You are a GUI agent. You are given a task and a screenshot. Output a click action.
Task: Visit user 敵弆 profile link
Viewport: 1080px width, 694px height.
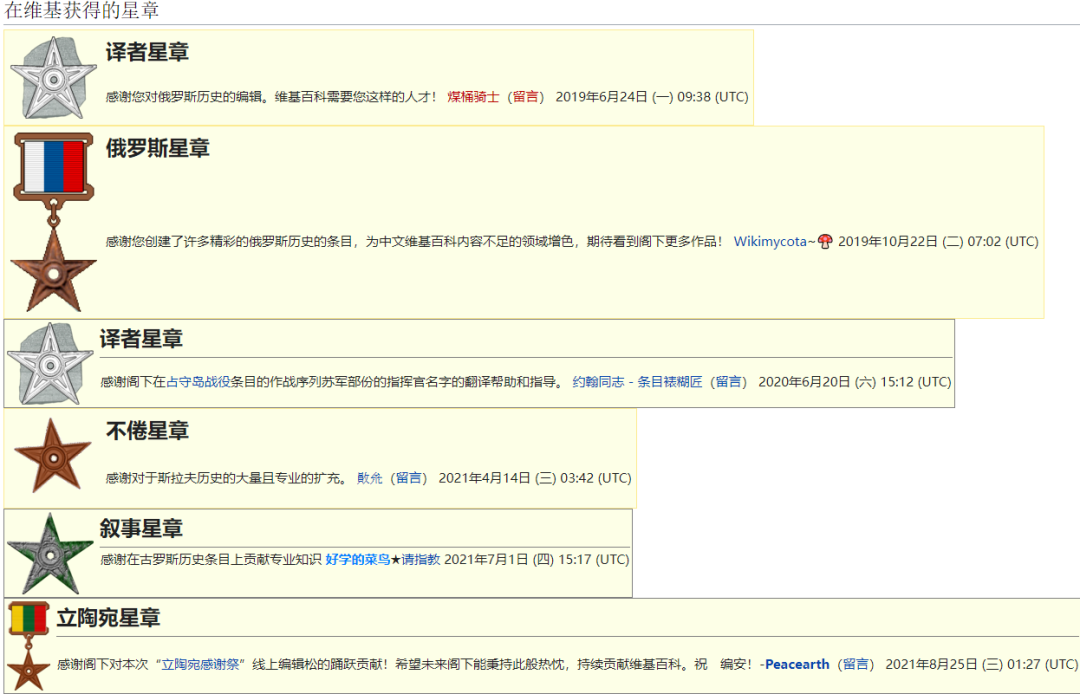tap(370, 478)
